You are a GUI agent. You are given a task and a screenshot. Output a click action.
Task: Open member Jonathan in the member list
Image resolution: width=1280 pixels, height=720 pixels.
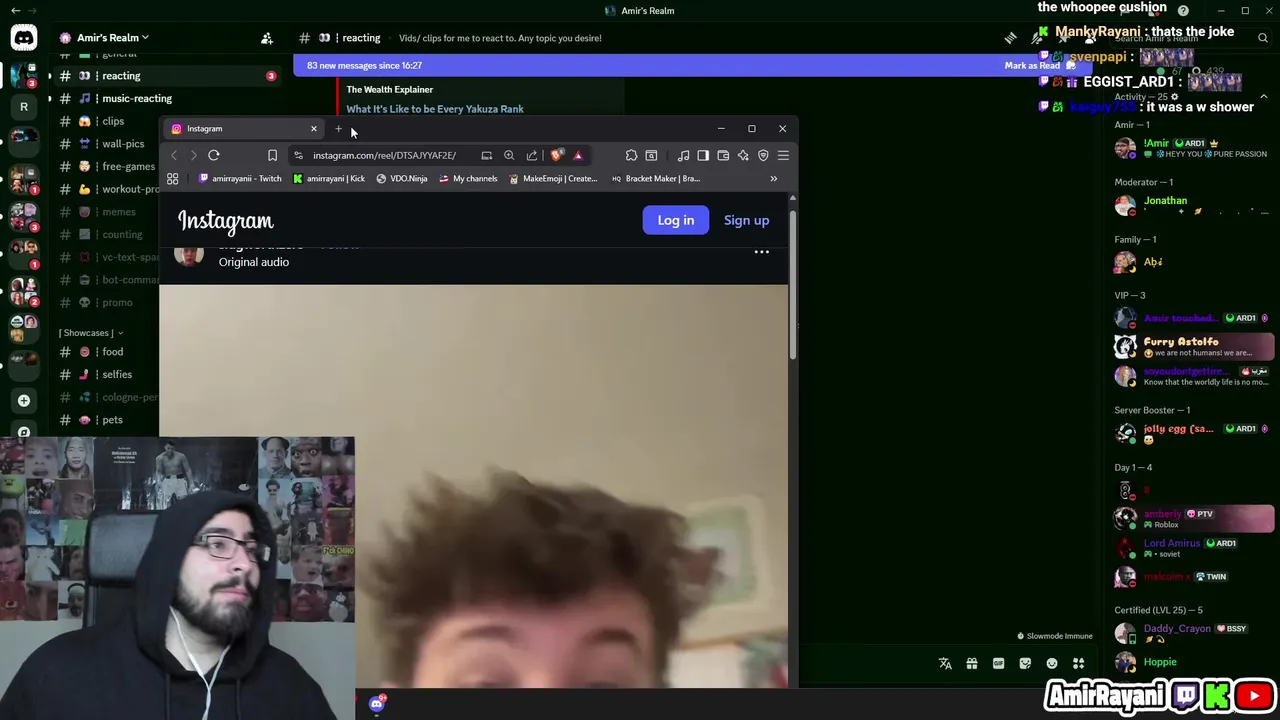pos(1194,206)
